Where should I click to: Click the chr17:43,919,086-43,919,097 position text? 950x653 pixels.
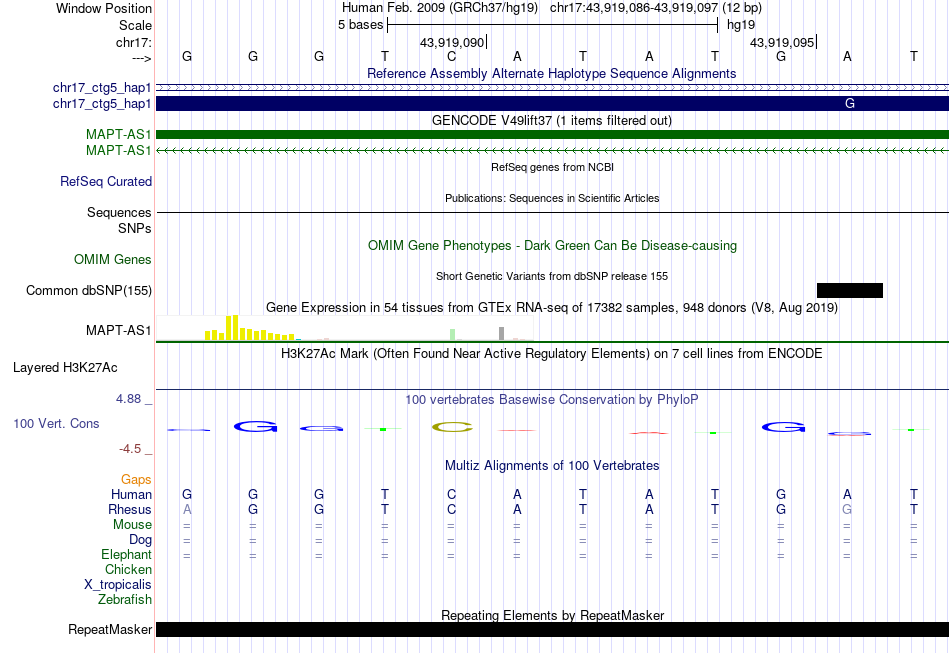coord(634,8)
